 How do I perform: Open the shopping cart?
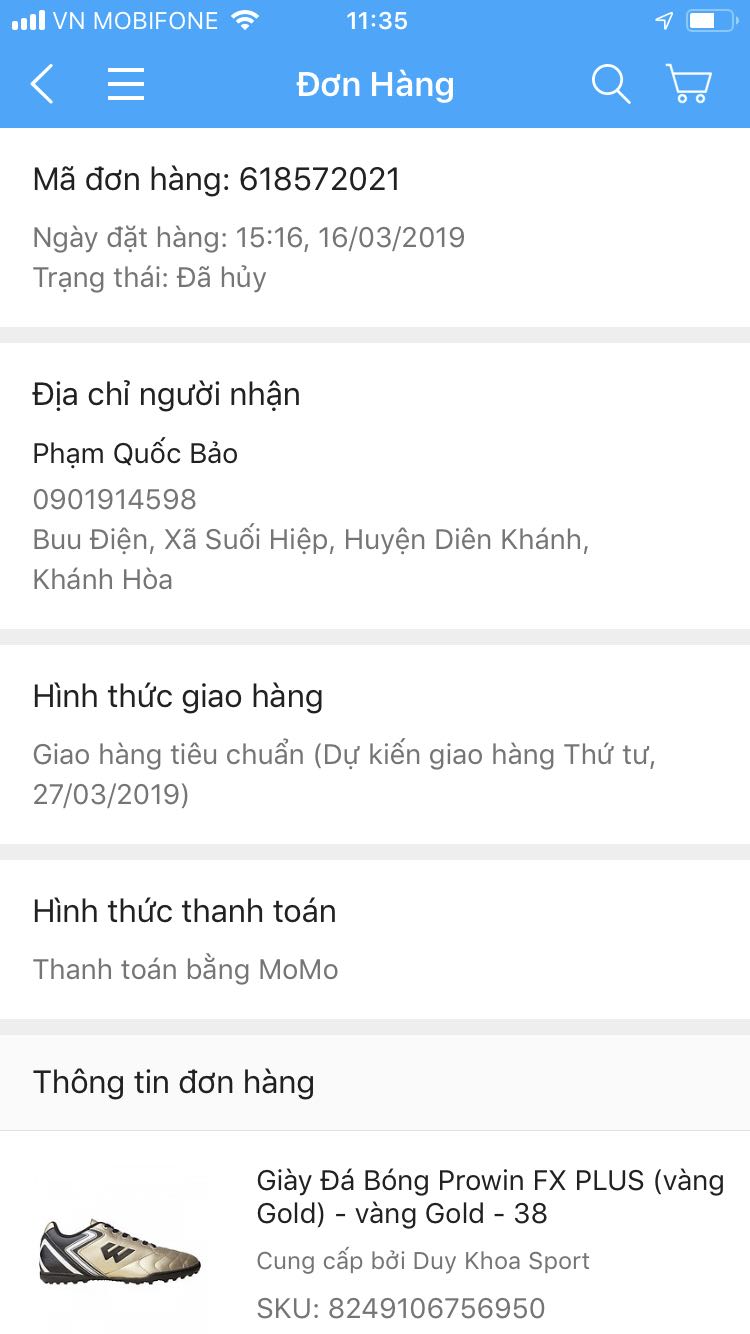point(688,84)
